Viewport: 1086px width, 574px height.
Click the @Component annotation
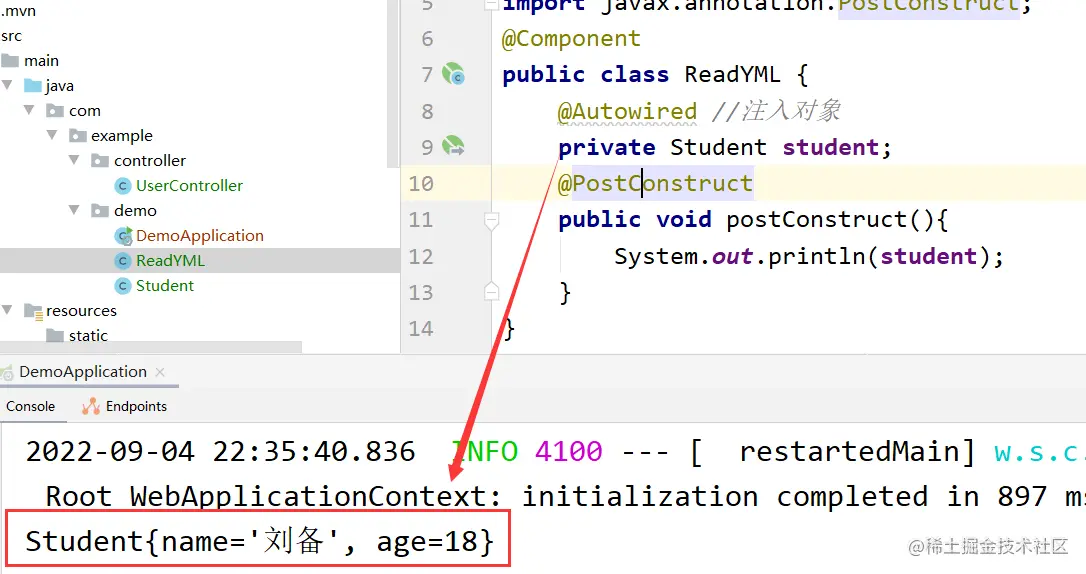[571, 39]
